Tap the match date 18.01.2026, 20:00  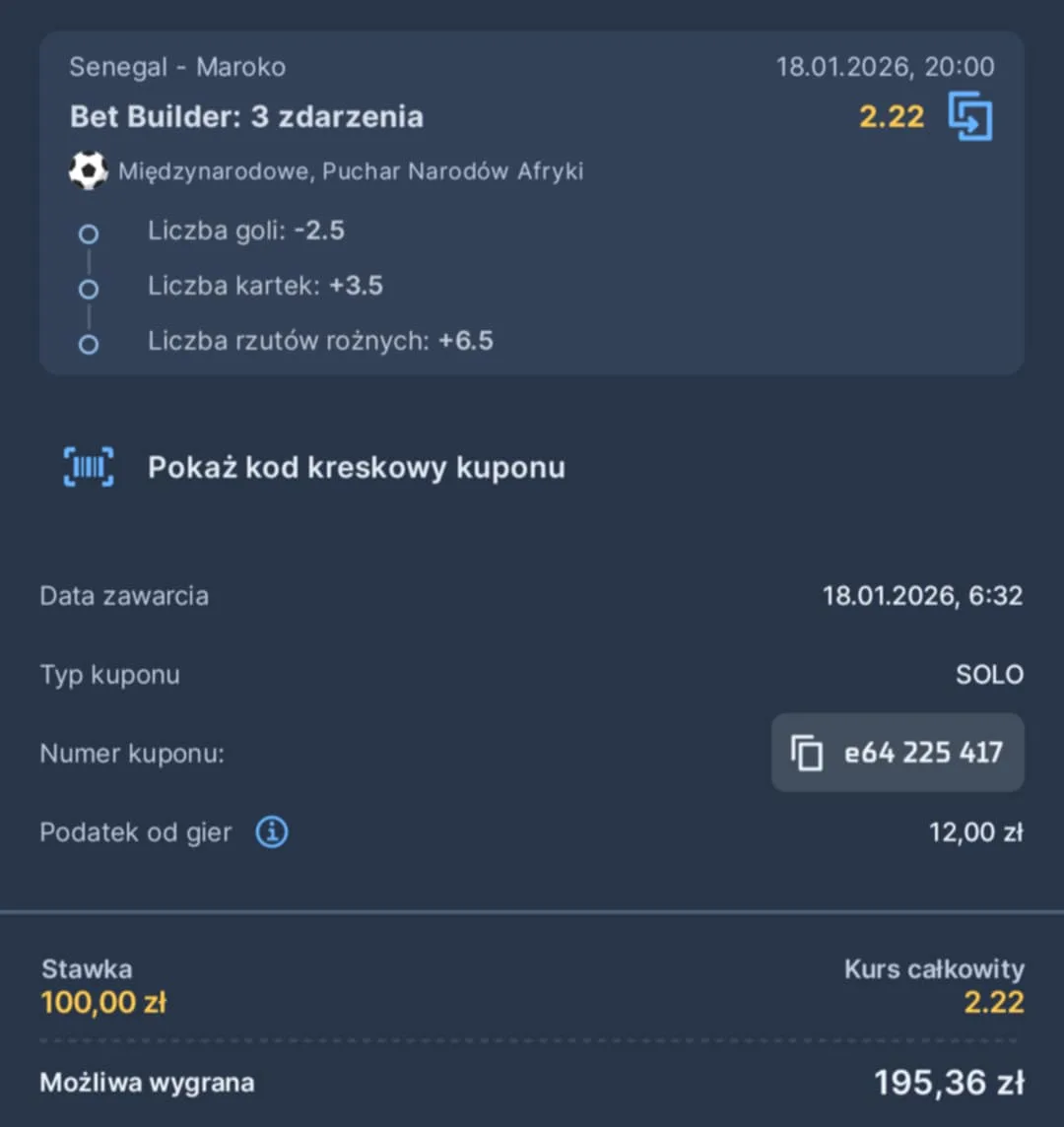tap(885, 67)
